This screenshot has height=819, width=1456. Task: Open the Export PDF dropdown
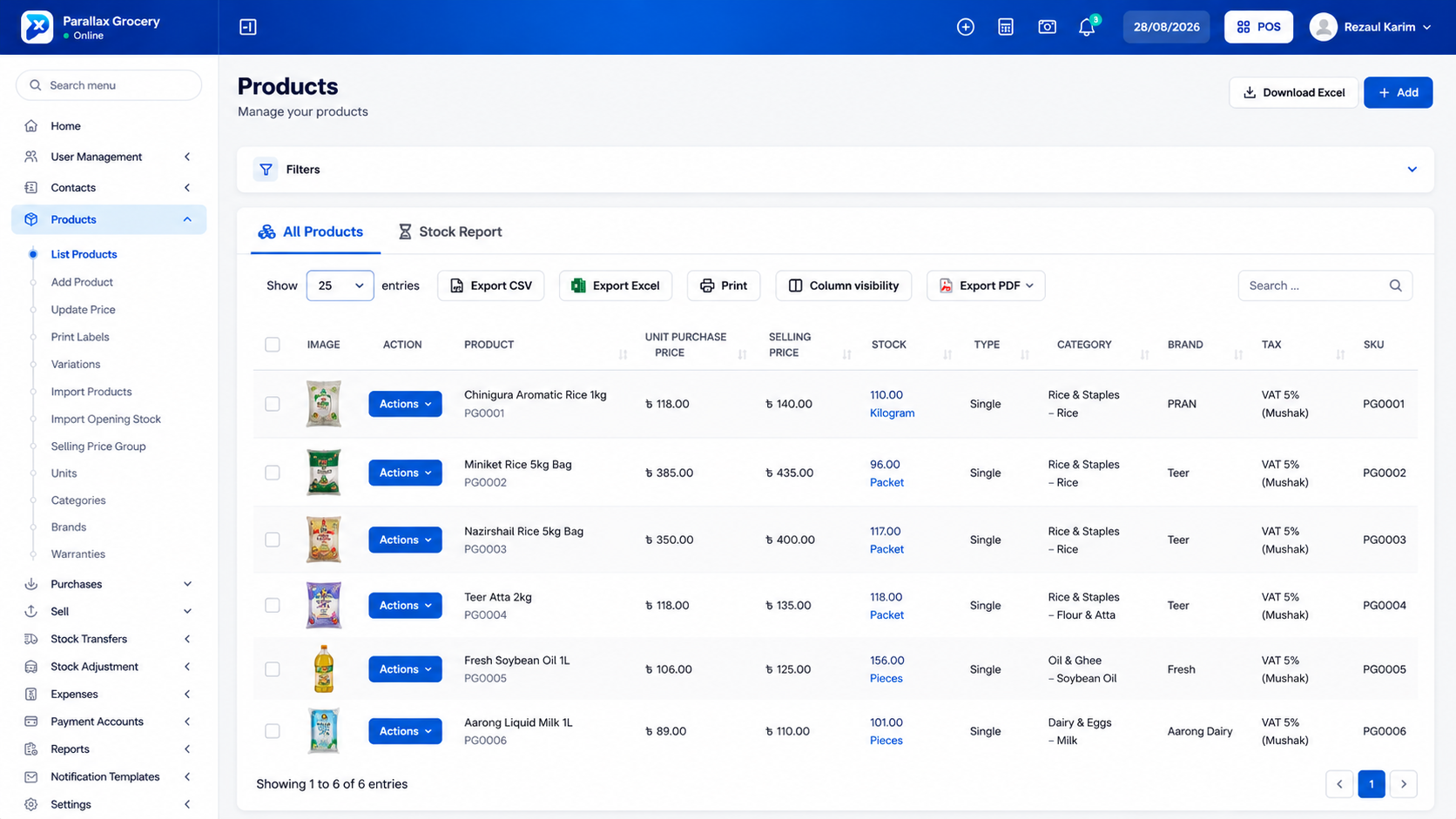pos(986,285)
